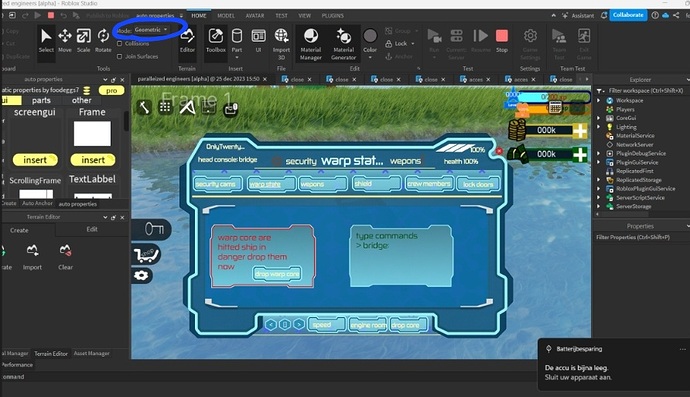Viewport: 690px width, 397px height.
Task: Switch to the MODEL ribbon tab
Action: click(226, 15)
